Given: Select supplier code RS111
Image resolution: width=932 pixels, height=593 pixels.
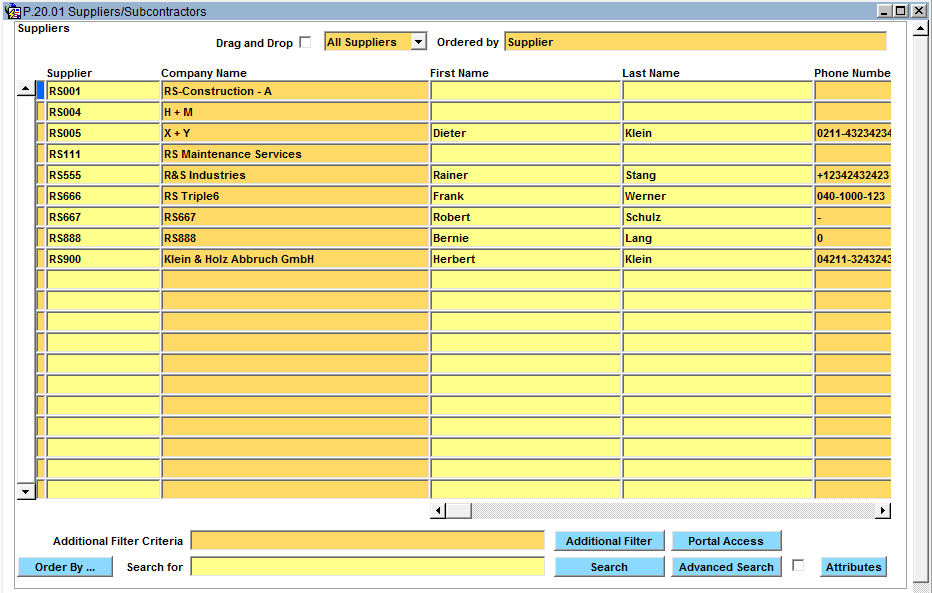Looking at the screenshot, I should [103, 154].
